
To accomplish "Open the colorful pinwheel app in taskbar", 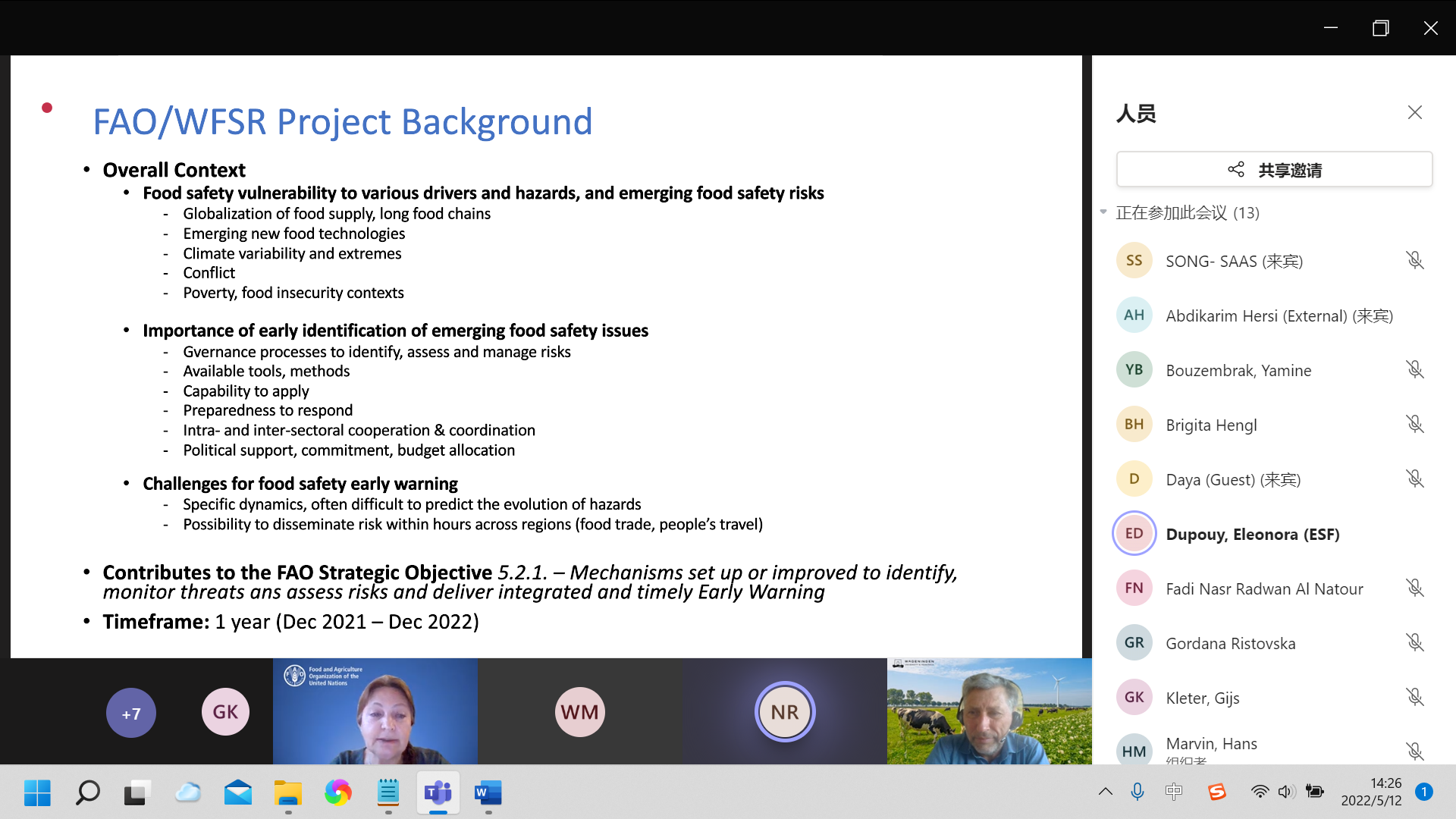I will click(338, 792).
